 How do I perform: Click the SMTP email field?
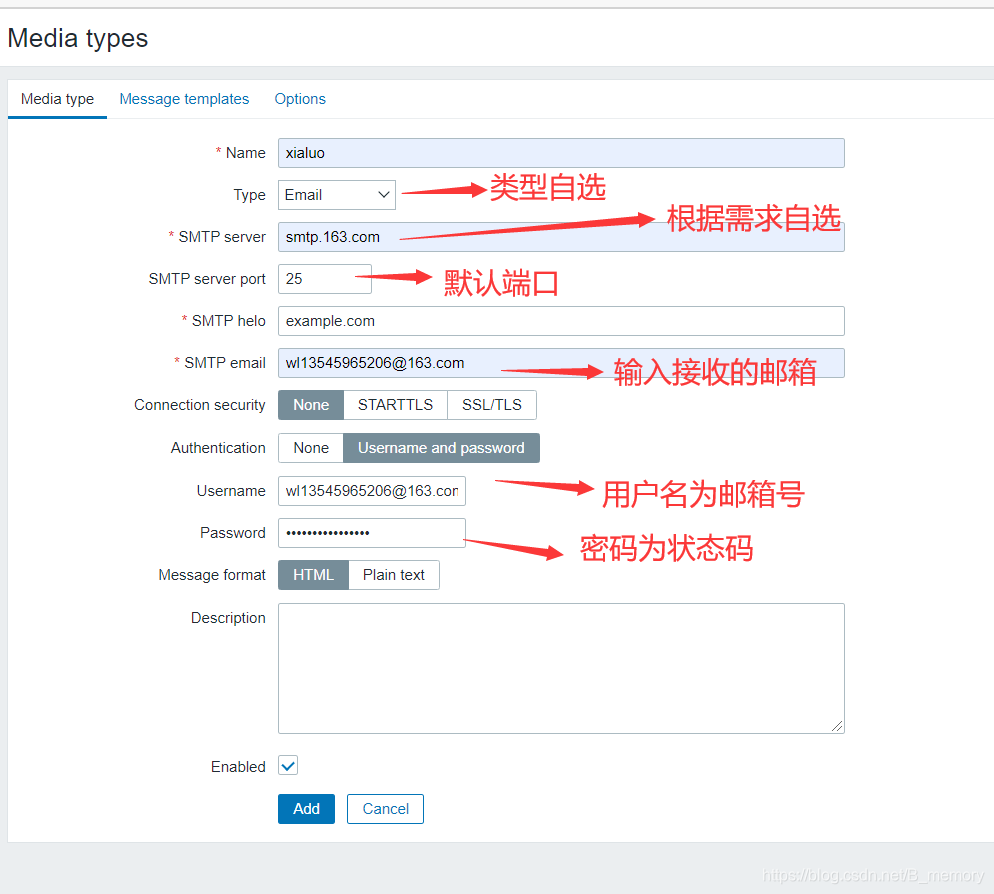pyautogui.click(x=561, y=363)
